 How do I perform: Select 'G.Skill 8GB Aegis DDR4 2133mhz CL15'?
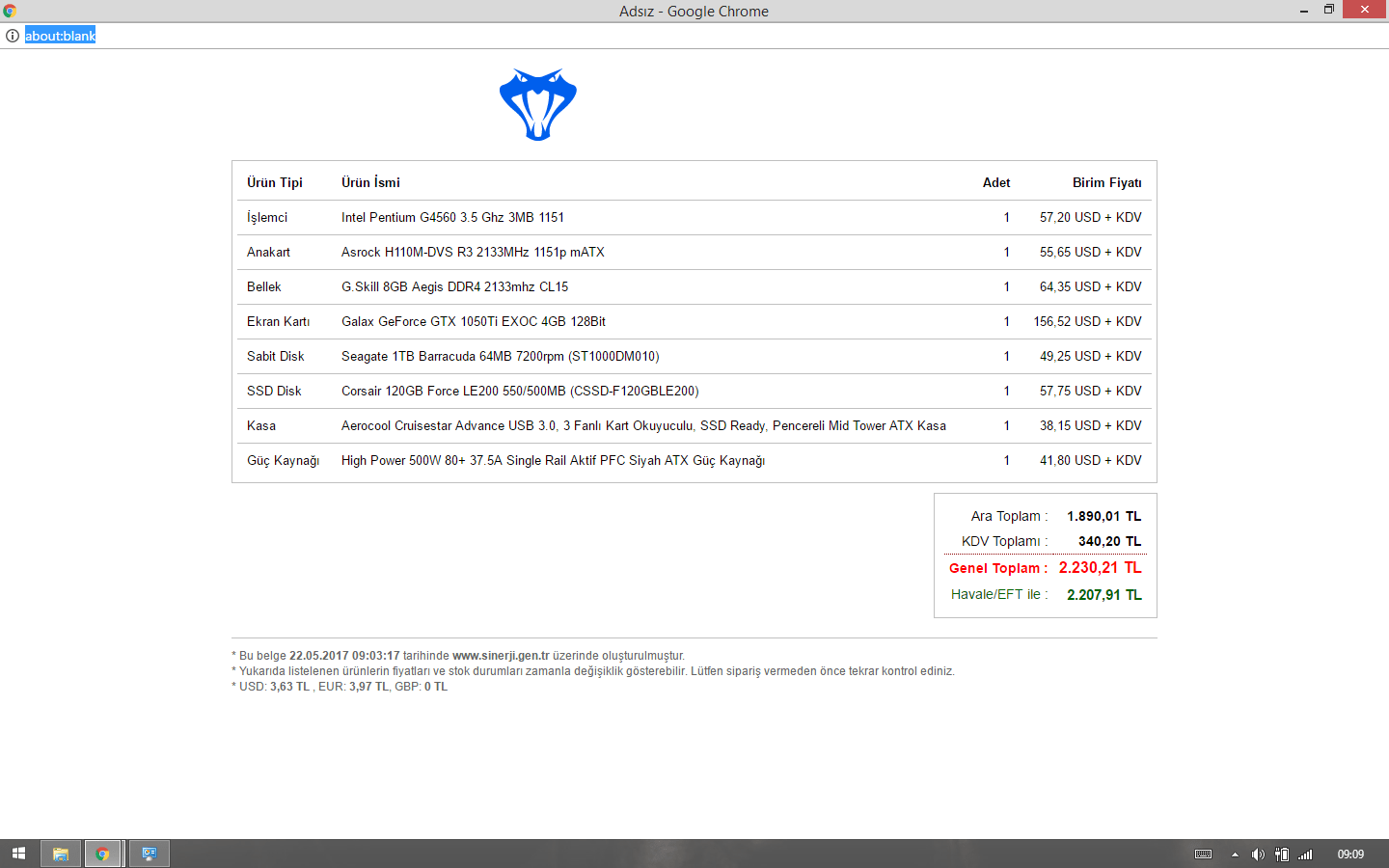click(x=454, y=286)
